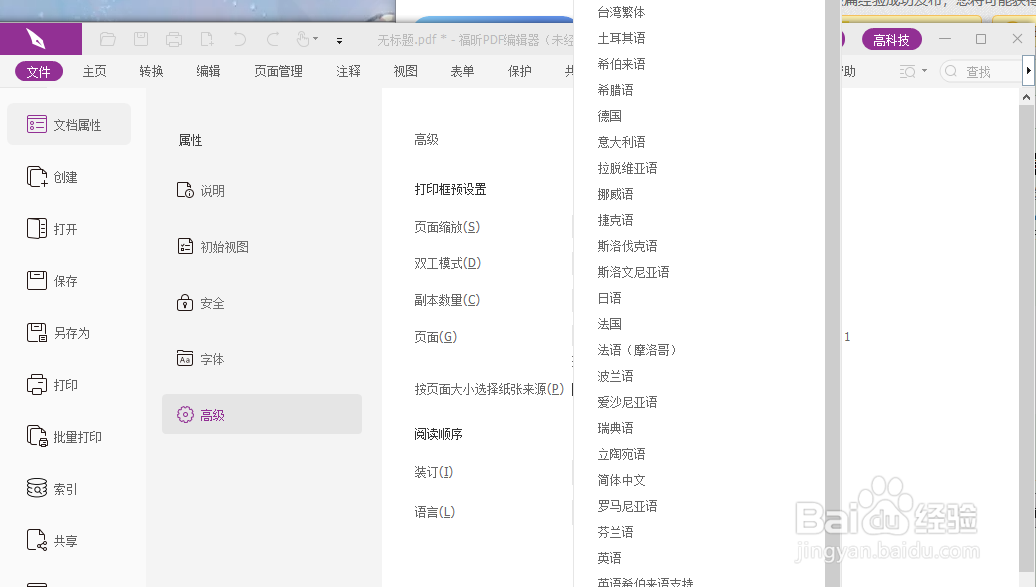
Task: Choose 英语 from language list
Action: tap(609, 558)
